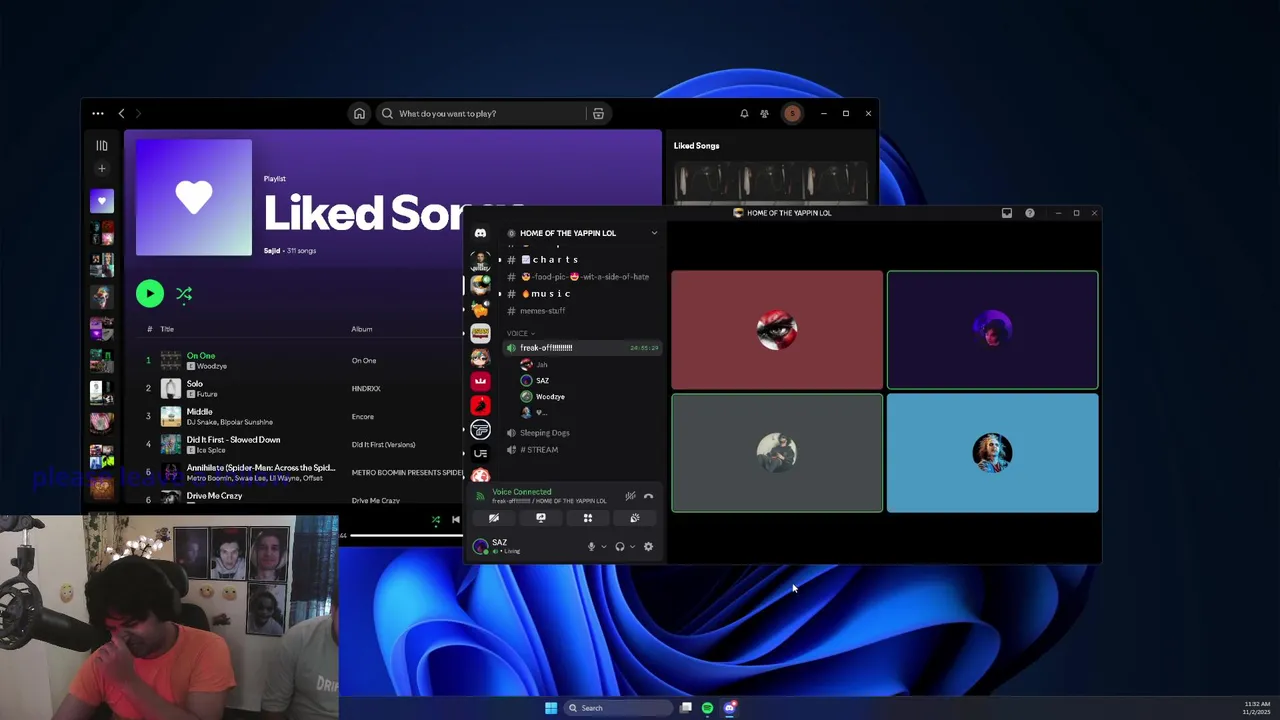This screenshot has height=720, width=1280.
Task: Toggle shuffle in Spotify bottom player bar
Action: click(435, 519)
